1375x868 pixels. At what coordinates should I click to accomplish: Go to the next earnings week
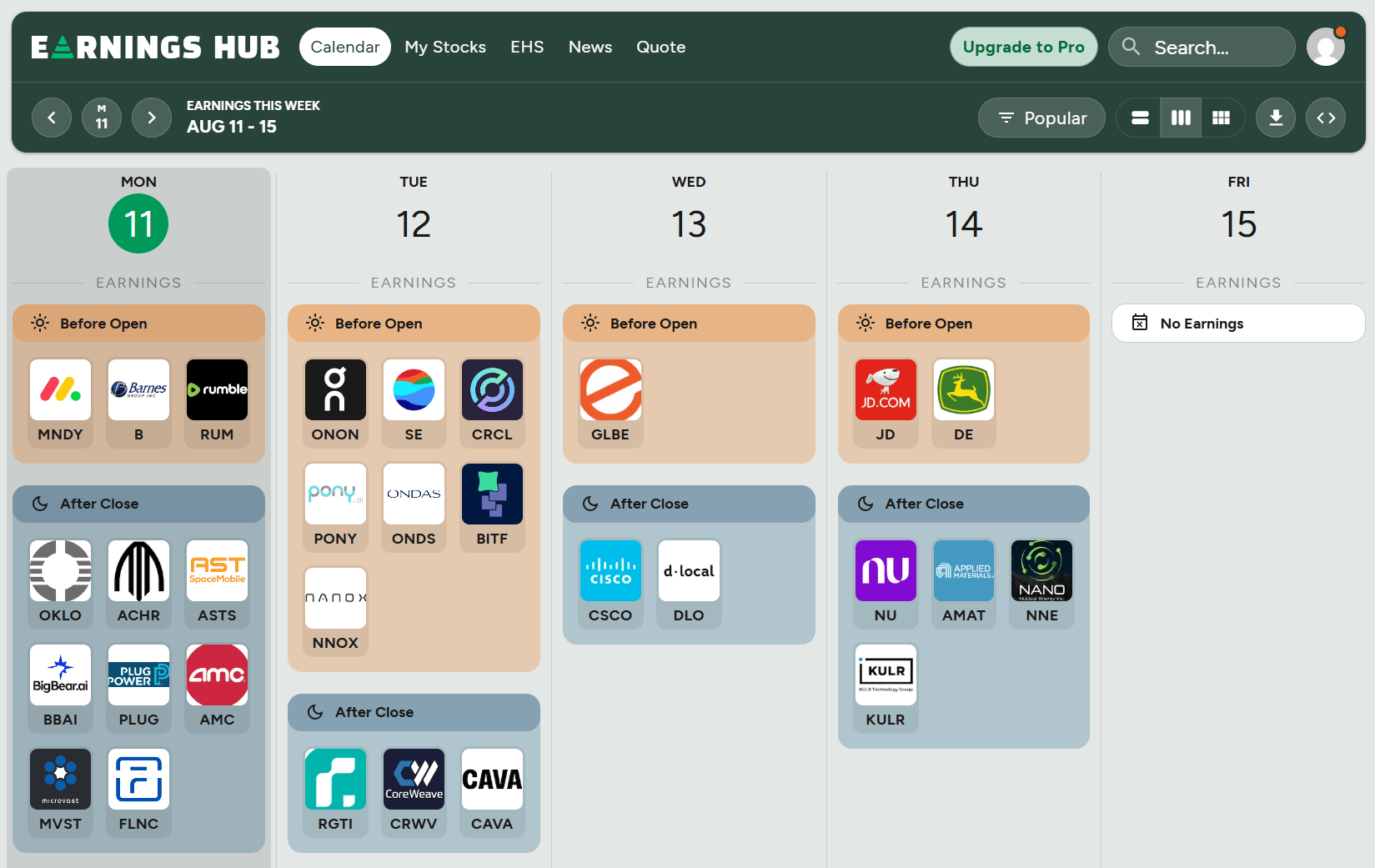coord(152,118)
